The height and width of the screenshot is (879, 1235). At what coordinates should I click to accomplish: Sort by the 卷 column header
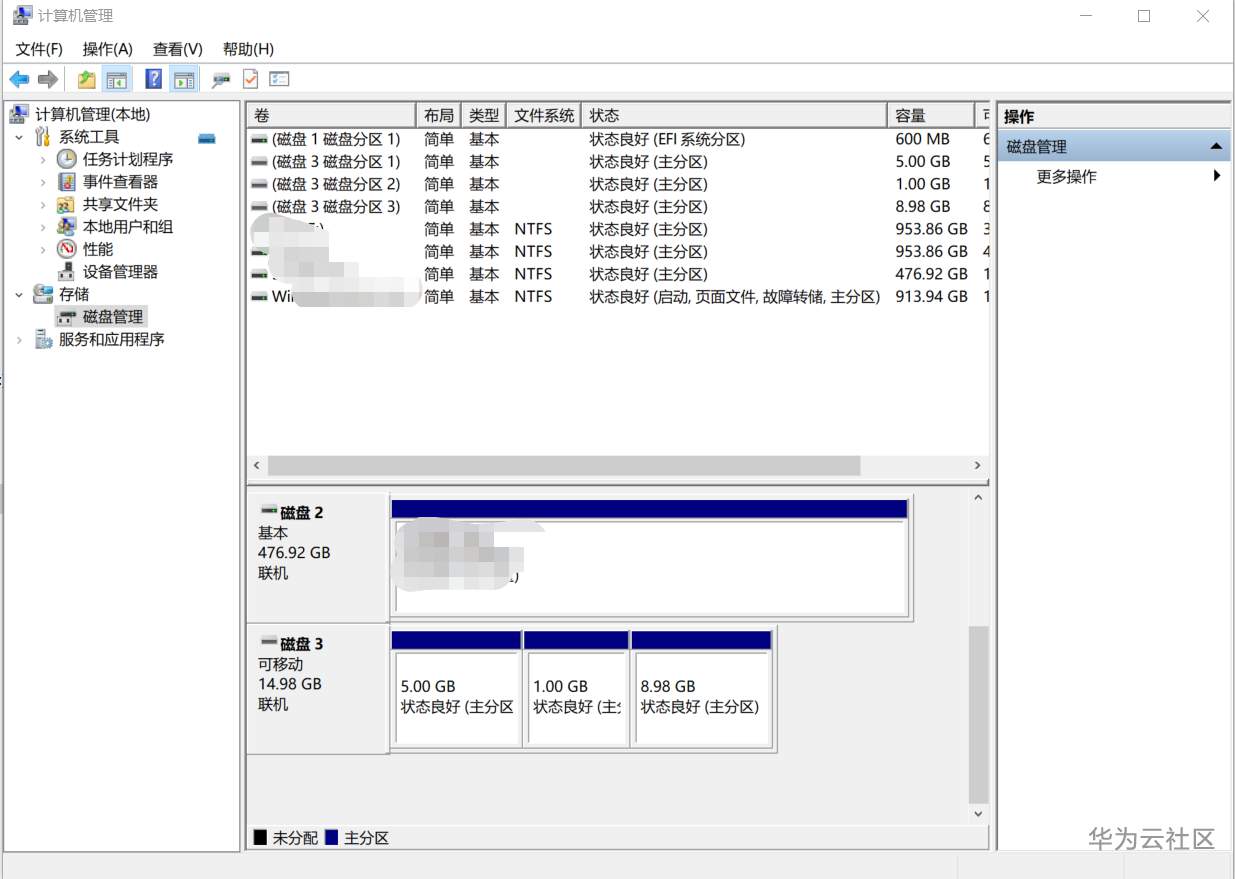[331, 115]
